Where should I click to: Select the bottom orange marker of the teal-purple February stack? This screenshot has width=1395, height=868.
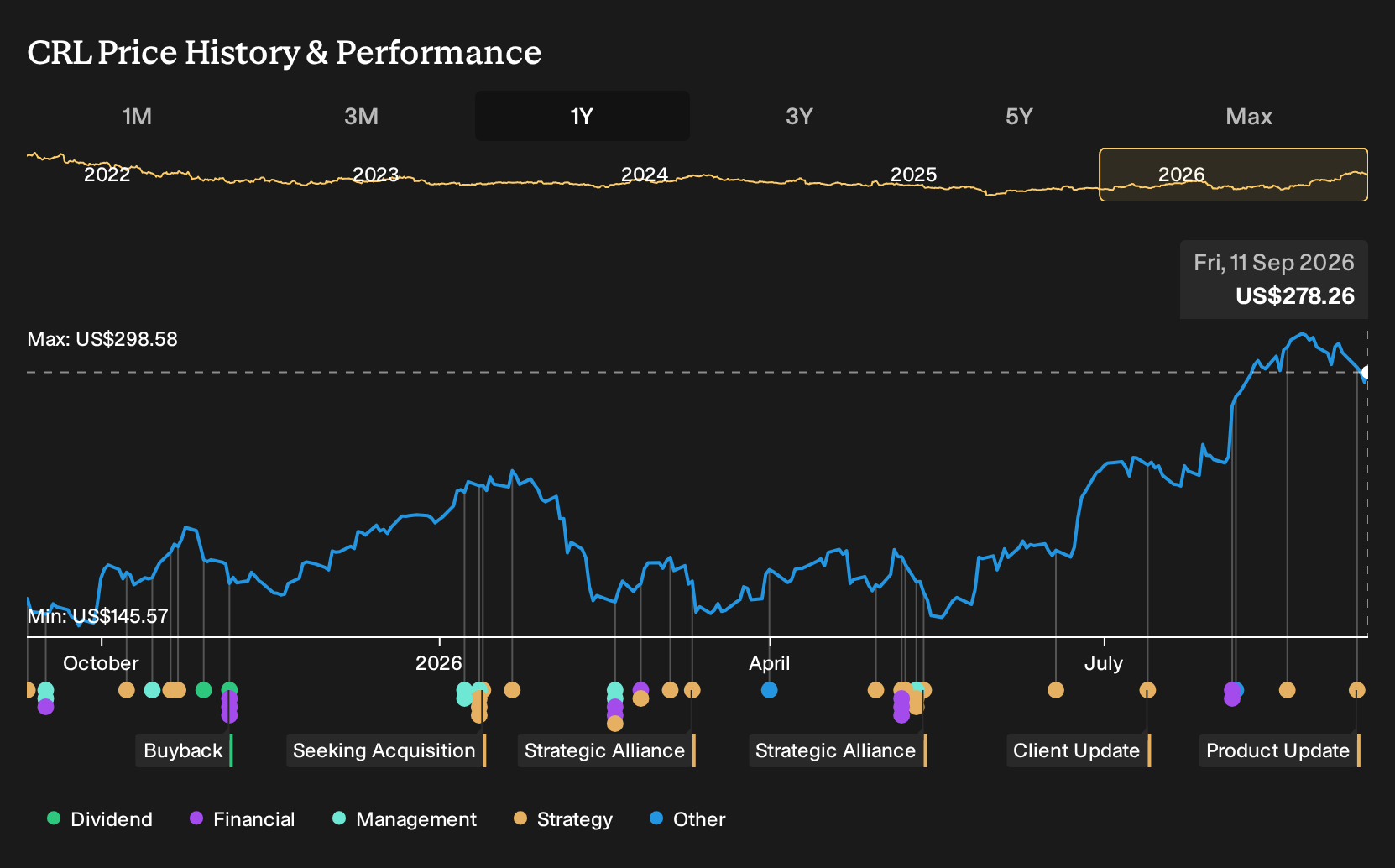click(x=615, y=723)
